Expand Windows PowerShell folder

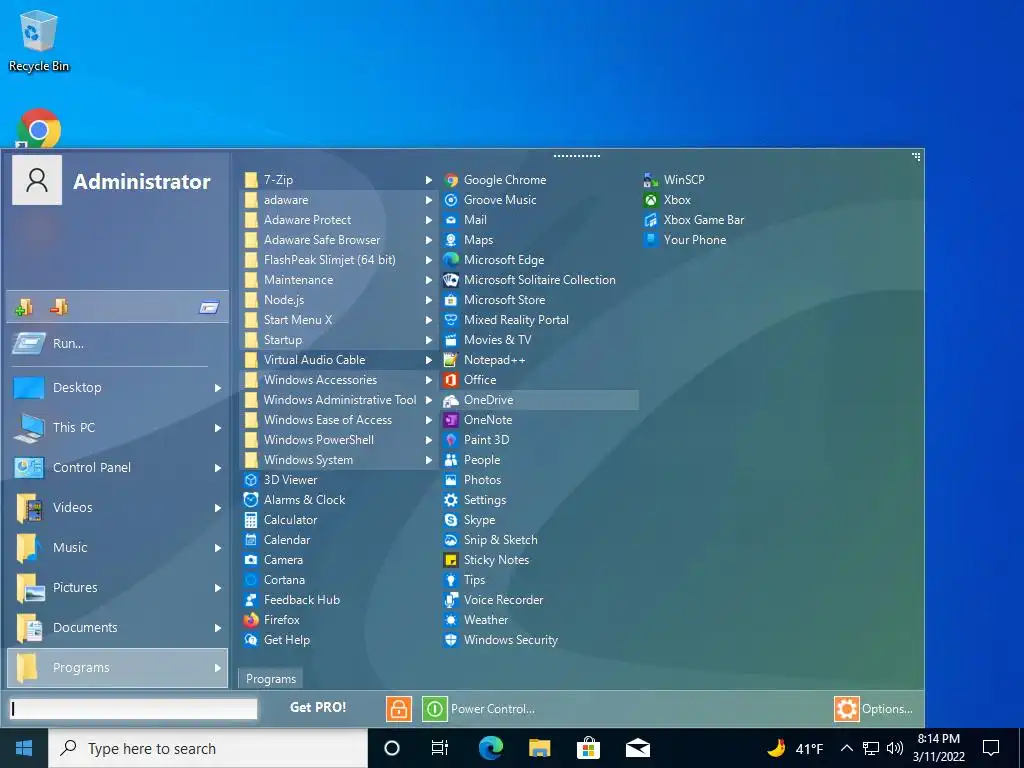point(338,440)
